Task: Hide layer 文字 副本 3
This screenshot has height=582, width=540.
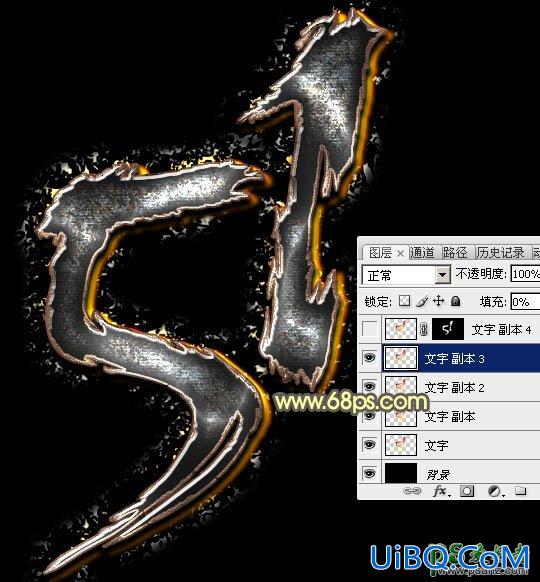Action: (x=369, y=358)
